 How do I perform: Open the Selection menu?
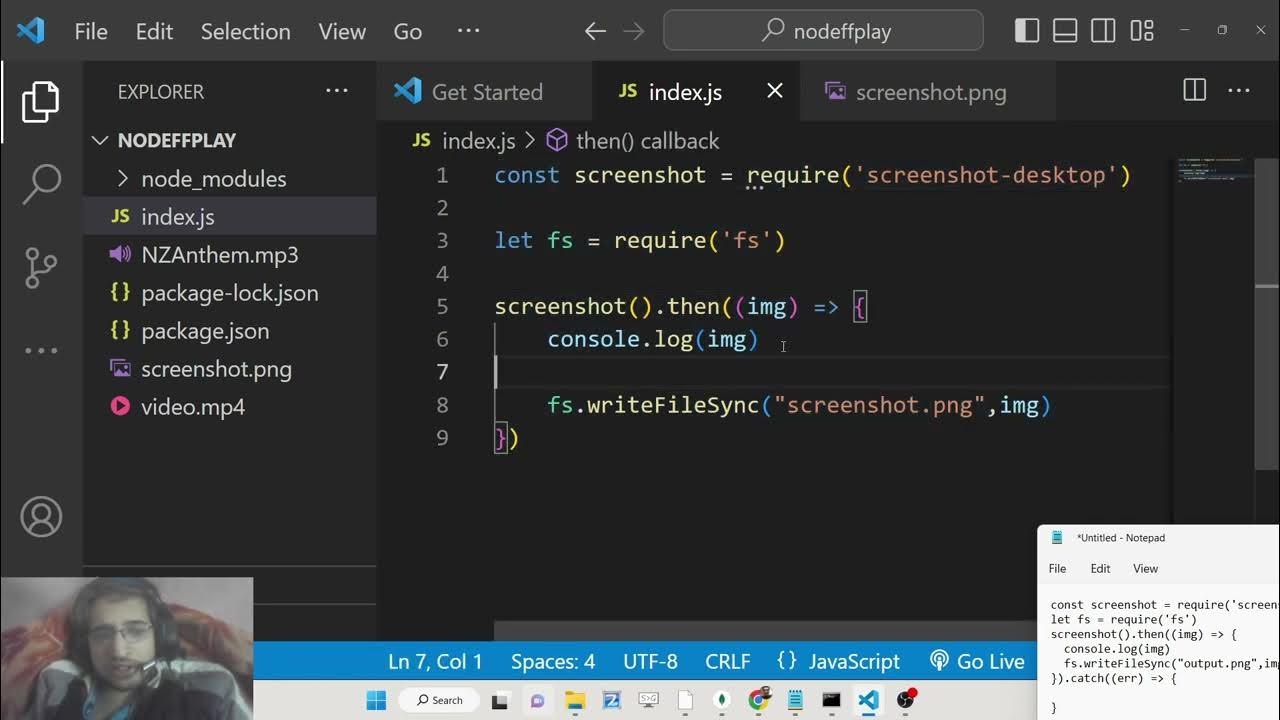[x=245, y=32]
